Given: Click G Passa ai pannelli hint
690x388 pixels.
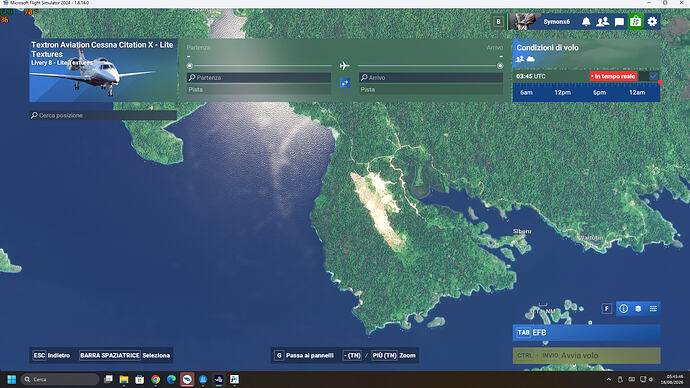Looking at the screenshot, I should point(304,355).
